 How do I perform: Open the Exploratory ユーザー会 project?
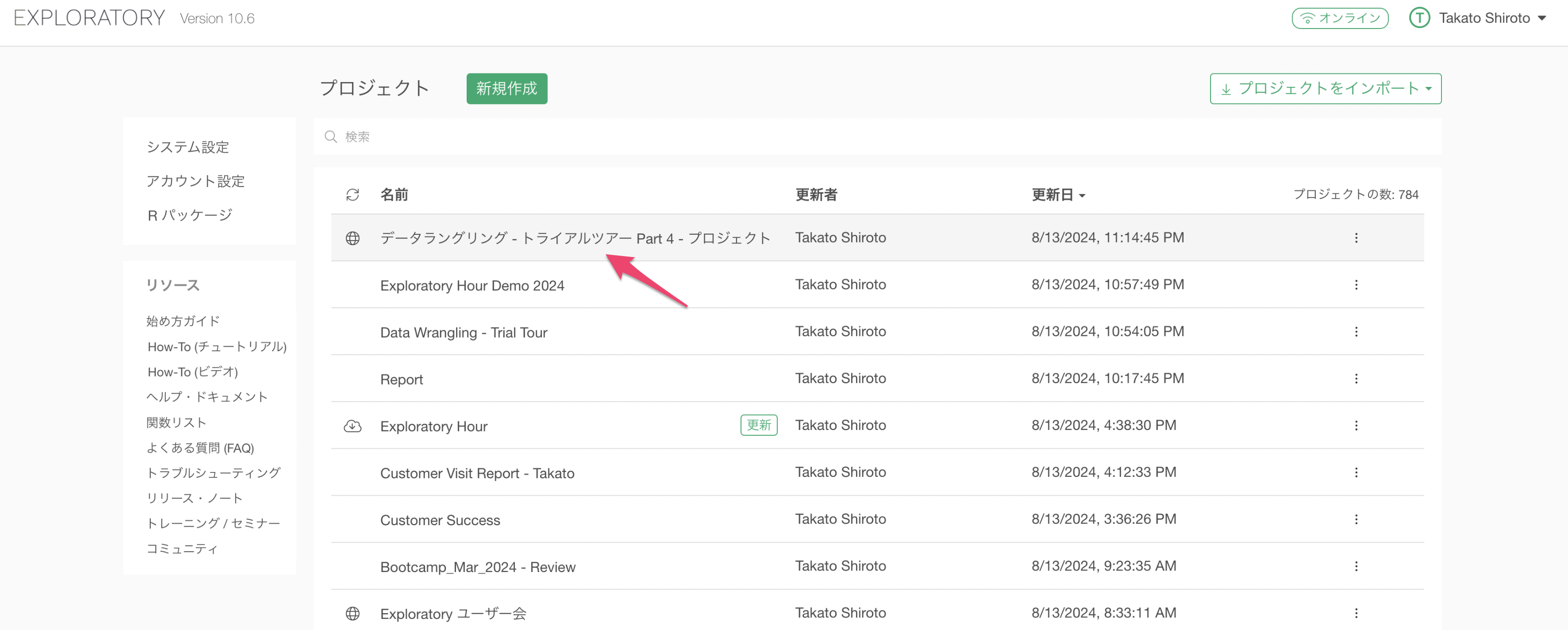[453, 614]
